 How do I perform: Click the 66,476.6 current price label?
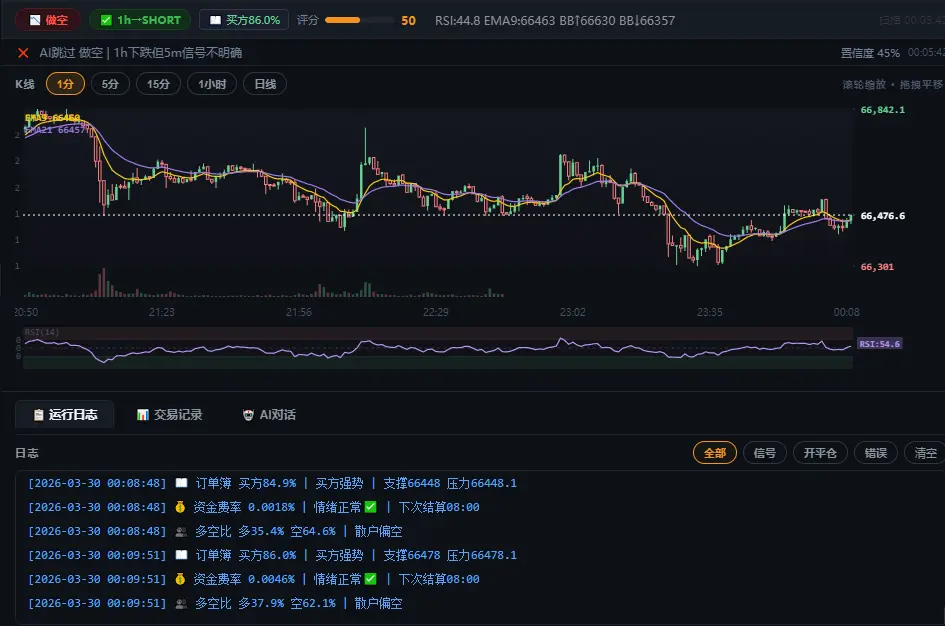[x=882, y=216]
